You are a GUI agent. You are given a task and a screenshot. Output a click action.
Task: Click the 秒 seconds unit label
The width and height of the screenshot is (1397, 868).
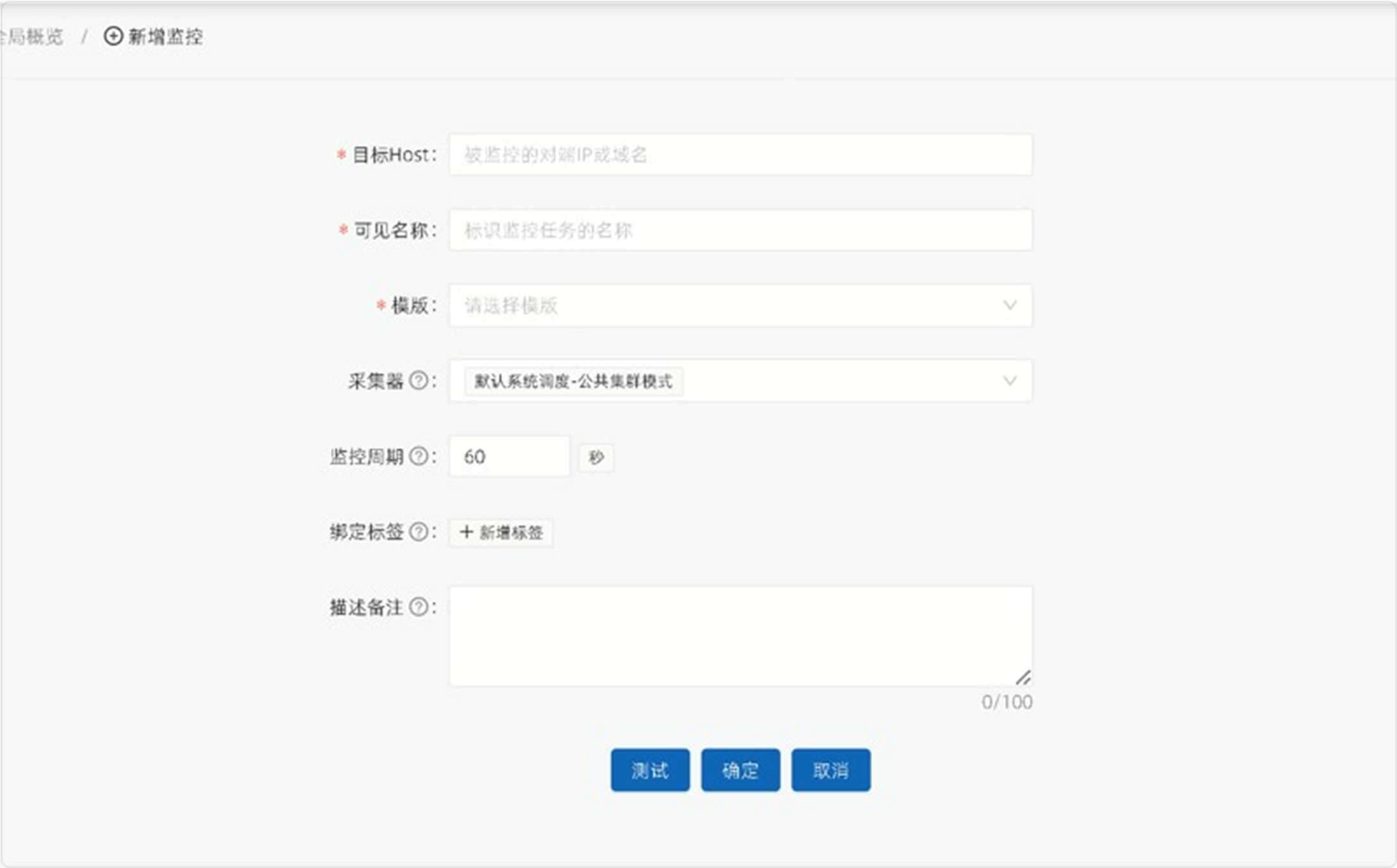[x=596, y=457]
